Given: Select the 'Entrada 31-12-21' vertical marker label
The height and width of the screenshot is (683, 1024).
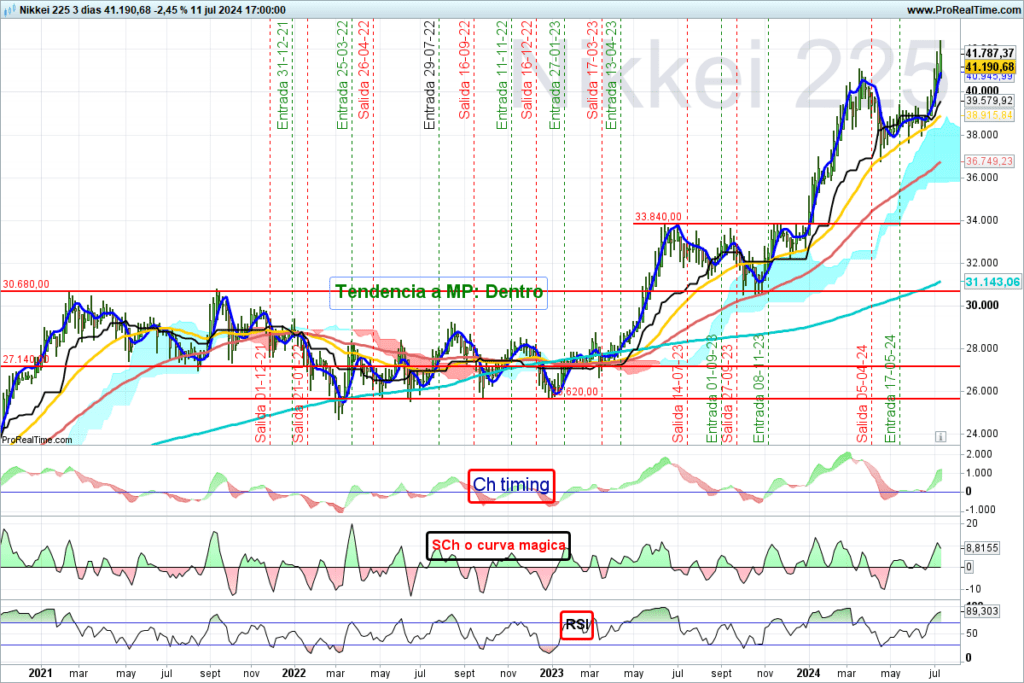Looking at the screenshot, I should [282, 75].
